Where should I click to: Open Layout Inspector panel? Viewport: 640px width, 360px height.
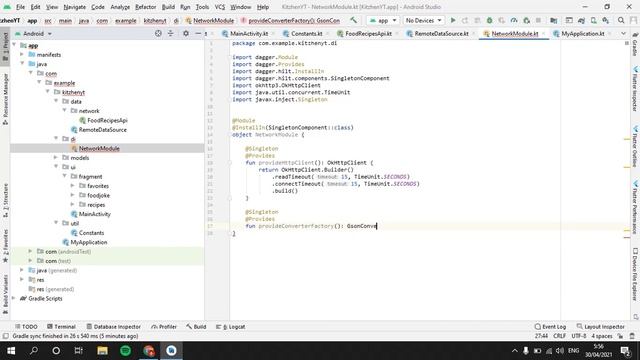(x=600, y=327)
